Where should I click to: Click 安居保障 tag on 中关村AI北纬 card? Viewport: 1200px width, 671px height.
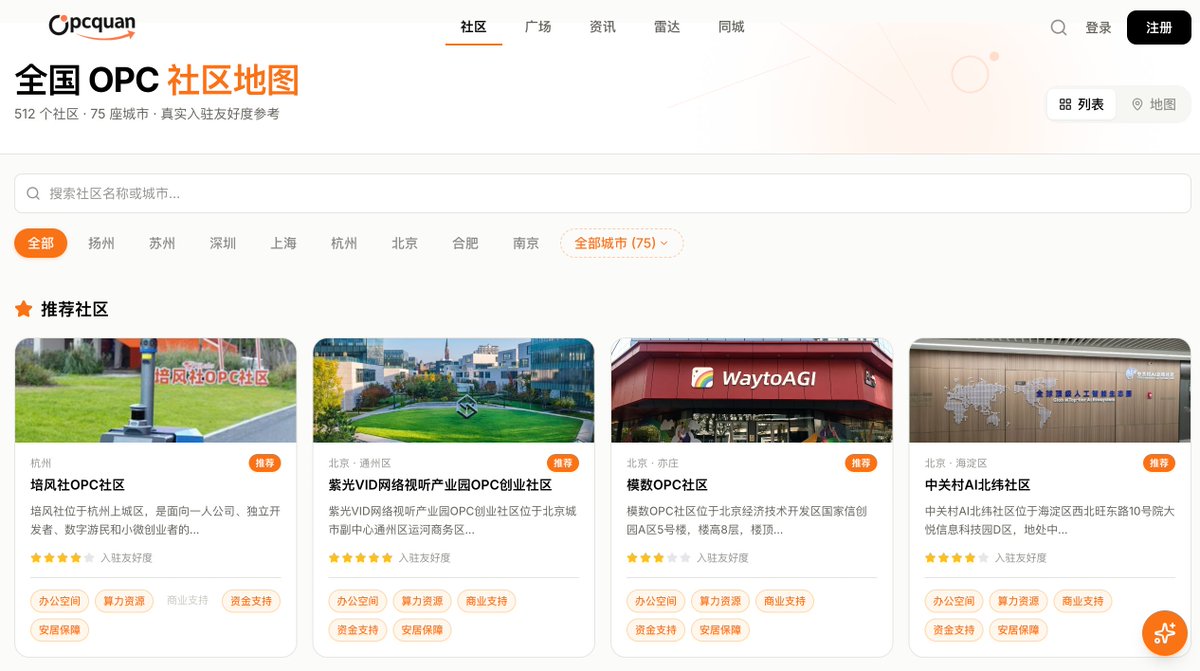[1018, 630]
